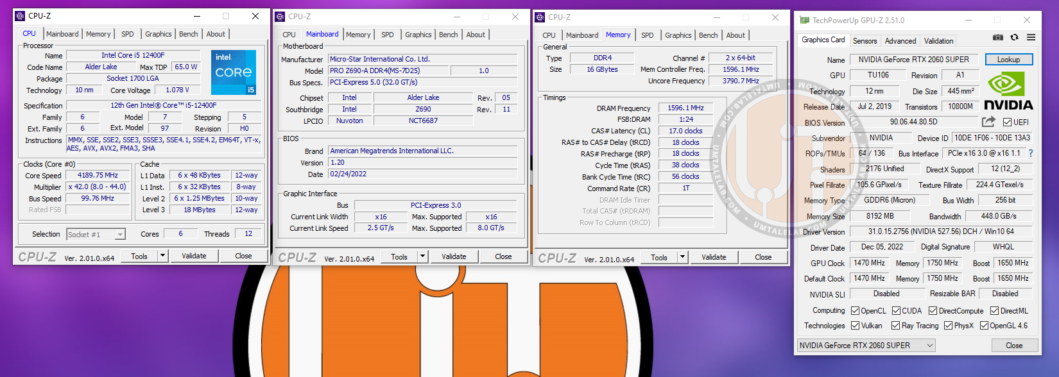Click the BIOS Version value 90.06.44.80.5D
Viewport: 1059px width, 377px height.
pyautogui.click(x=914, y=122)
